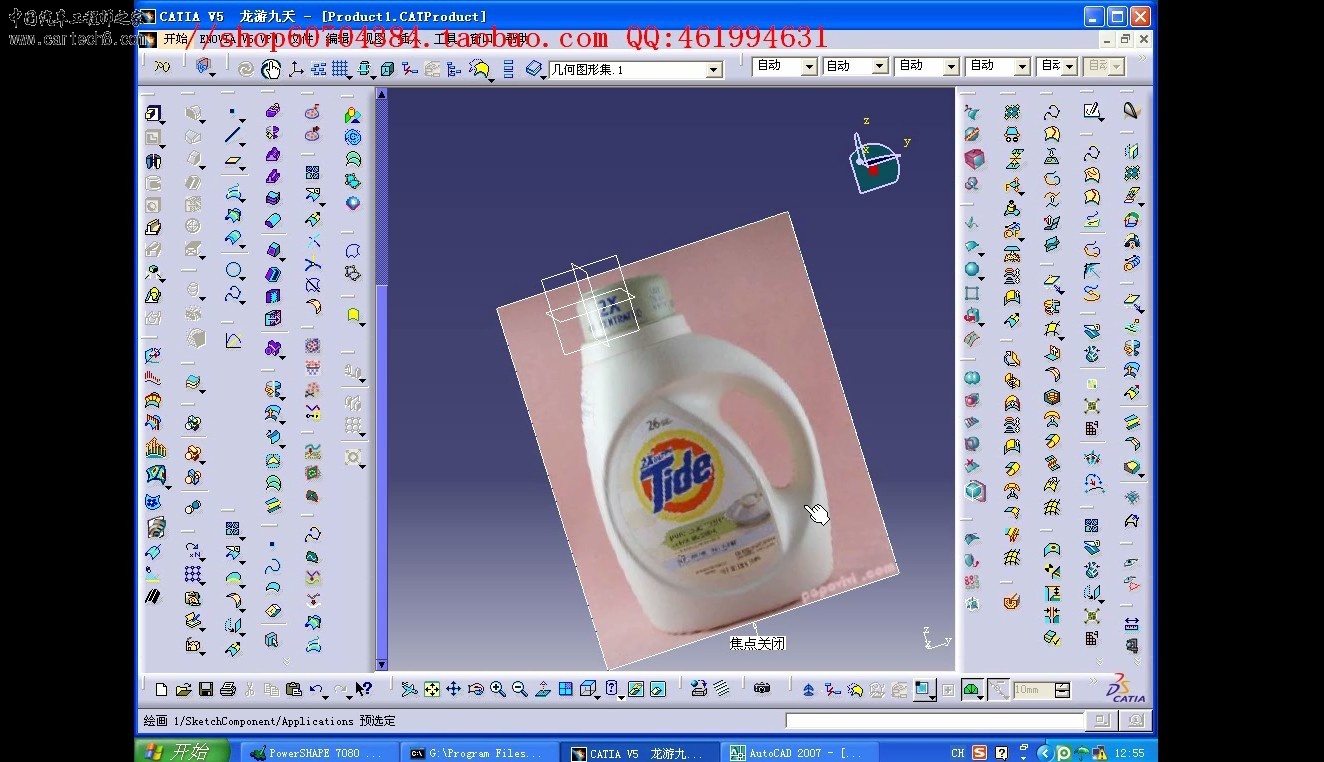
Task: Open the 工具 menu
Action: coord(445,39)
